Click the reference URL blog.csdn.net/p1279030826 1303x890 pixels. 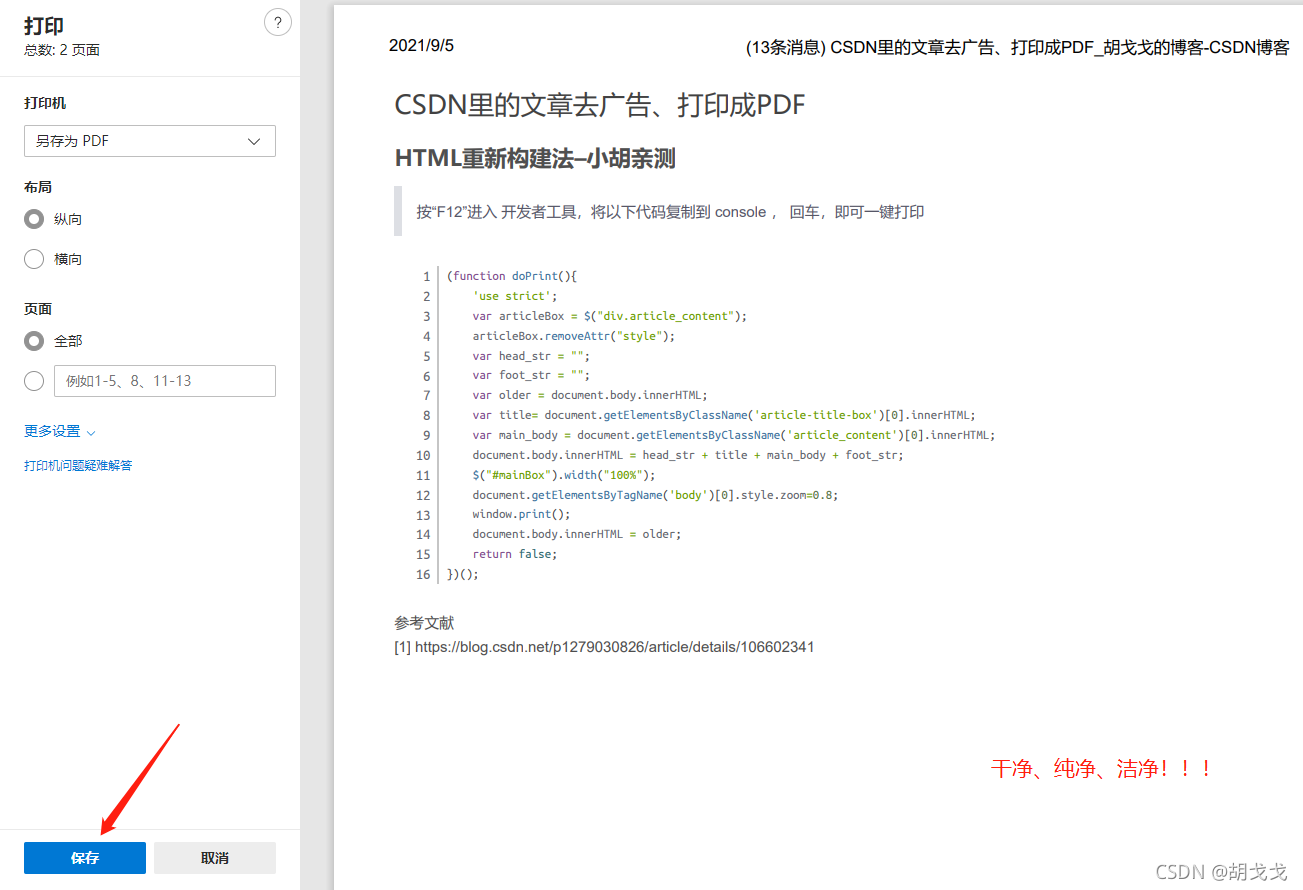[x=615, y=647]
